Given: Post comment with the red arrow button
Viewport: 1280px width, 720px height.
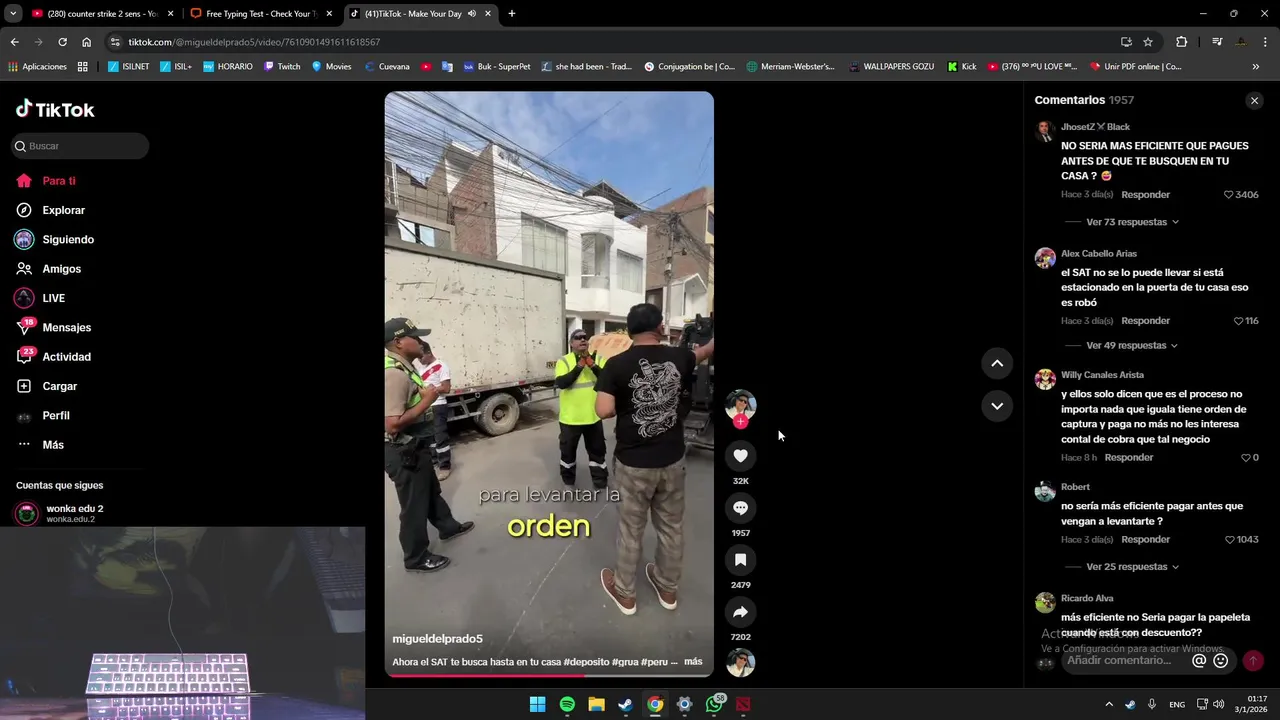Looking at the screenshot, I should coord(1252,661).
